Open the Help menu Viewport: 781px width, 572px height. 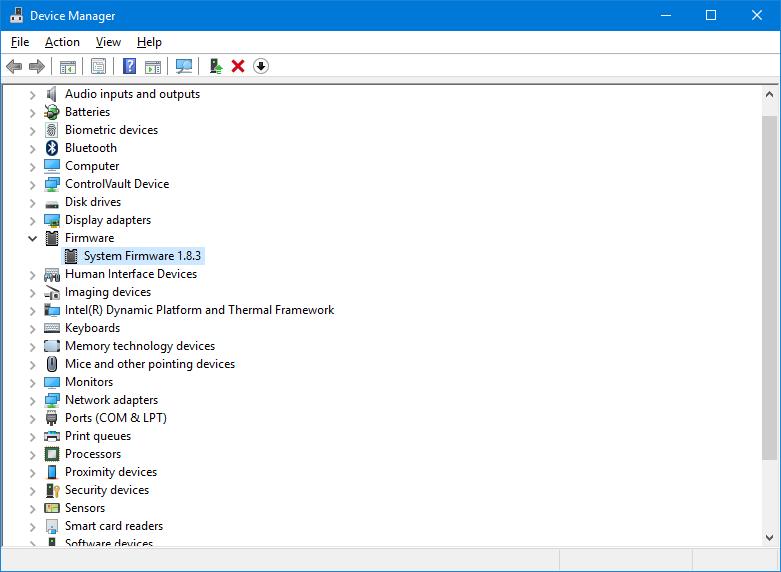(x=149, y=42)
